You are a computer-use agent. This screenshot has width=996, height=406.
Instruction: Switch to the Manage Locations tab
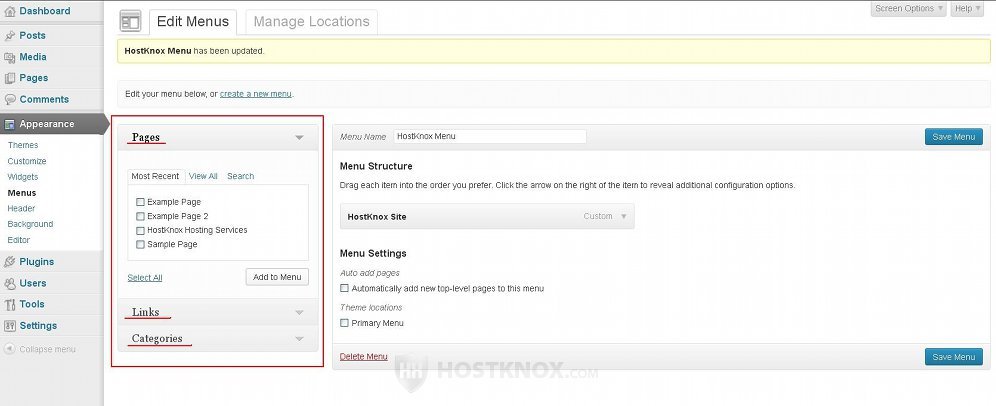(311, 22)
